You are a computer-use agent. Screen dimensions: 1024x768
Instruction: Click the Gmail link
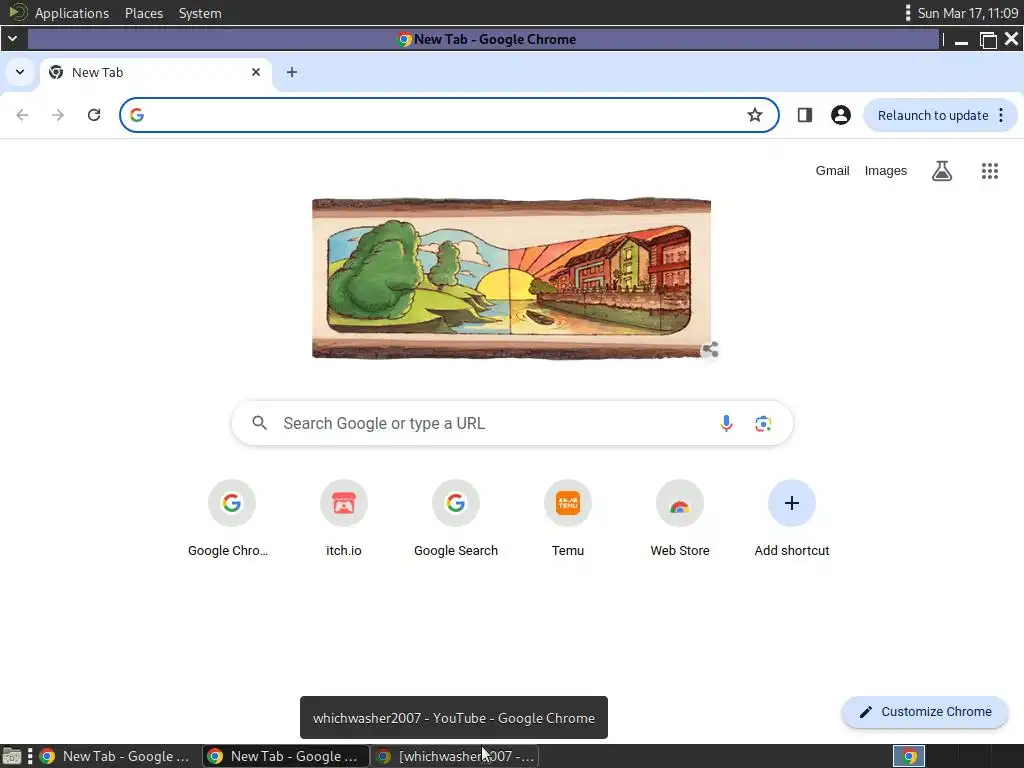[x=832, y=170]
